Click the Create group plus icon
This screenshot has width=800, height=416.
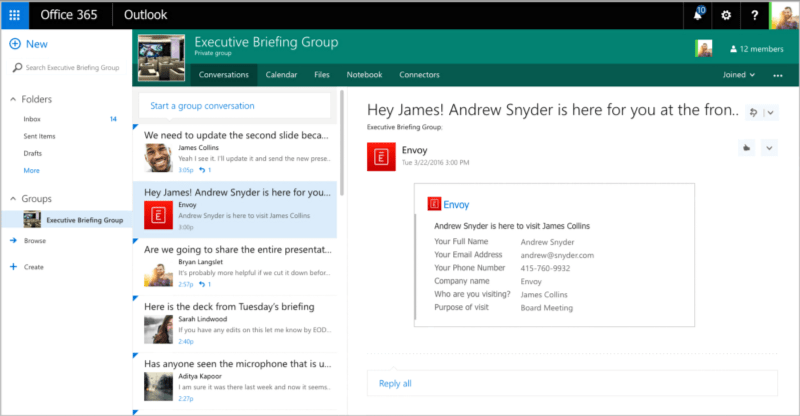(13, 266)
